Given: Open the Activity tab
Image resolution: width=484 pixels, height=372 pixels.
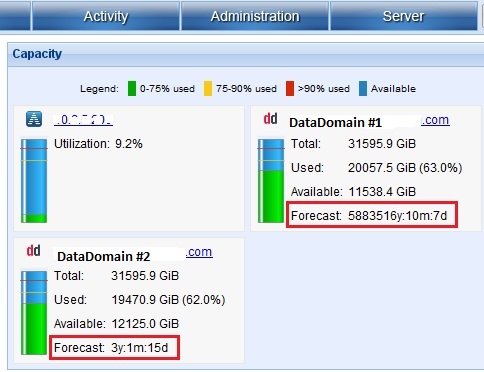Looking at the screenshot, I should coord(106,16).
